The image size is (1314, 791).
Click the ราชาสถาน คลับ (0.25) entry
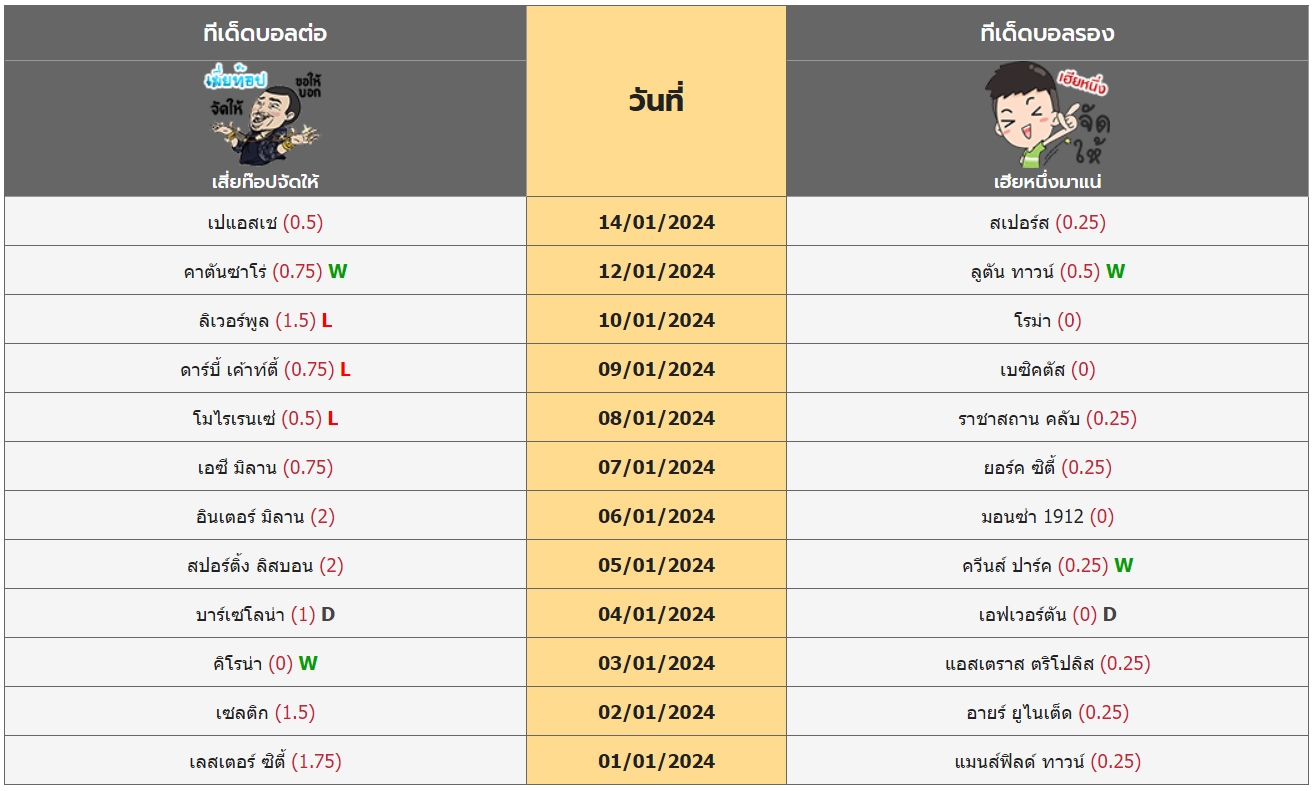click(x=1047, y=418)
